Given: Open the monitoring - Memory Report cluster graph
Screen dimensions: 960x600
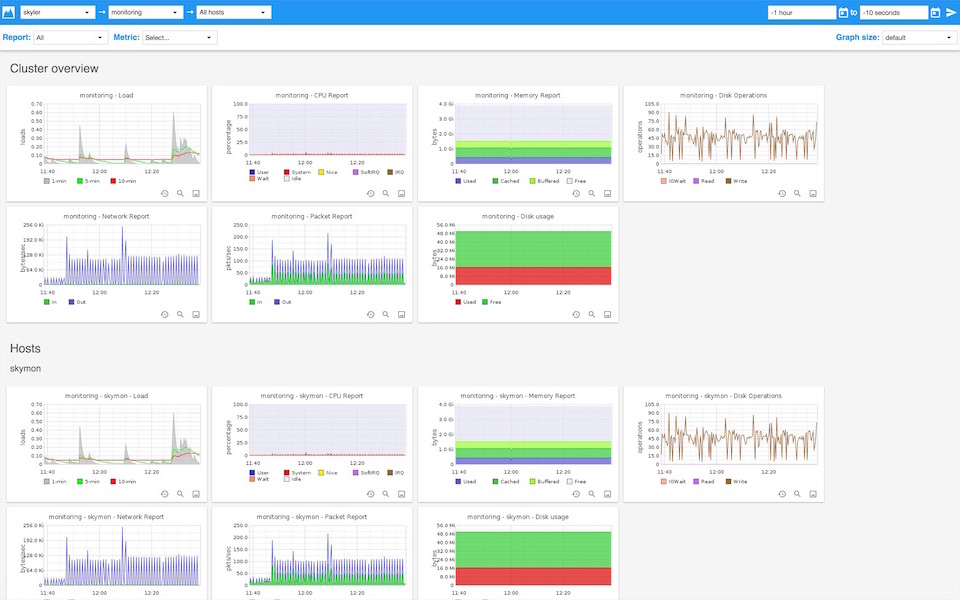Looking at the screenshot, I should (x=519, y=138).
